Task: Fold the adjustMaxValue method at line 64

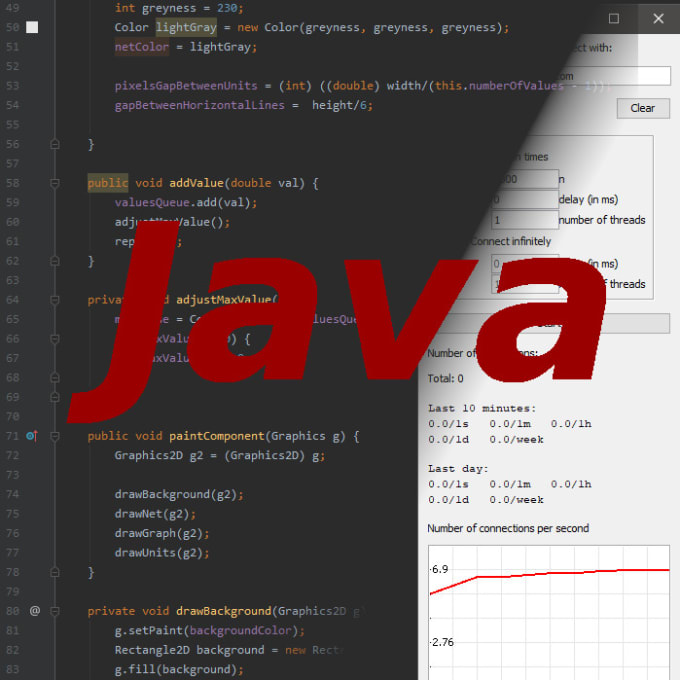Action: coord(55,300)
